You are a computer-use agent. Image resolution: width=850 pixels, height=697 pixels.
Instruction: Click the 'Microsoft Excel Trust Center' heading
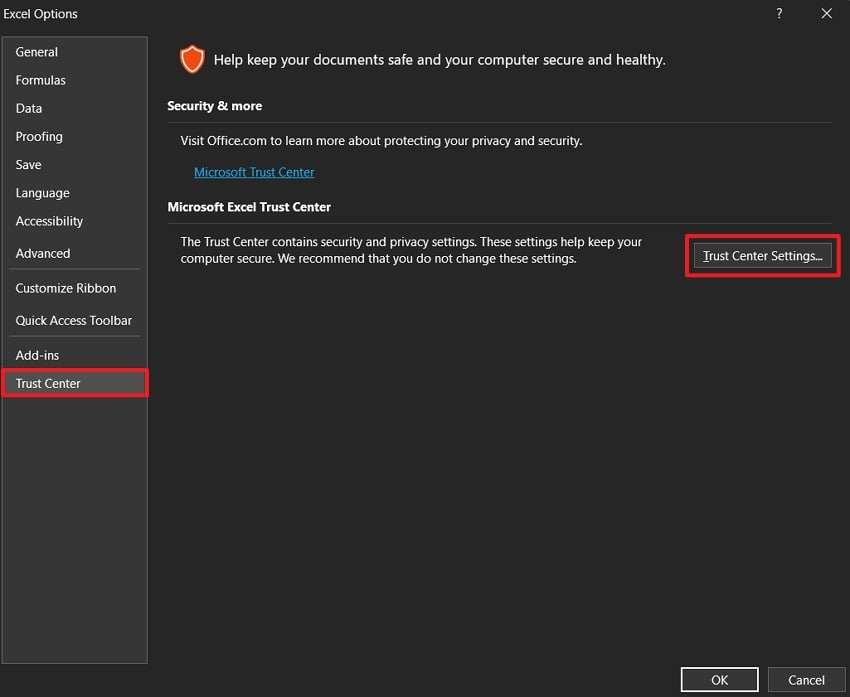click(249, 207)
